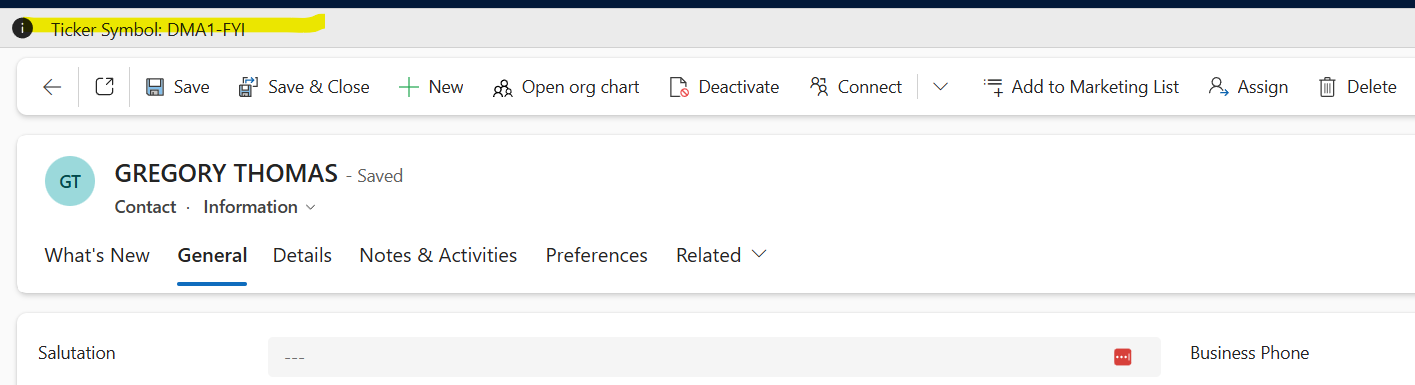Viewport: 1415px width, 385px height.
Task: Open the Notes & Activities tab
Action: point(438,255)
